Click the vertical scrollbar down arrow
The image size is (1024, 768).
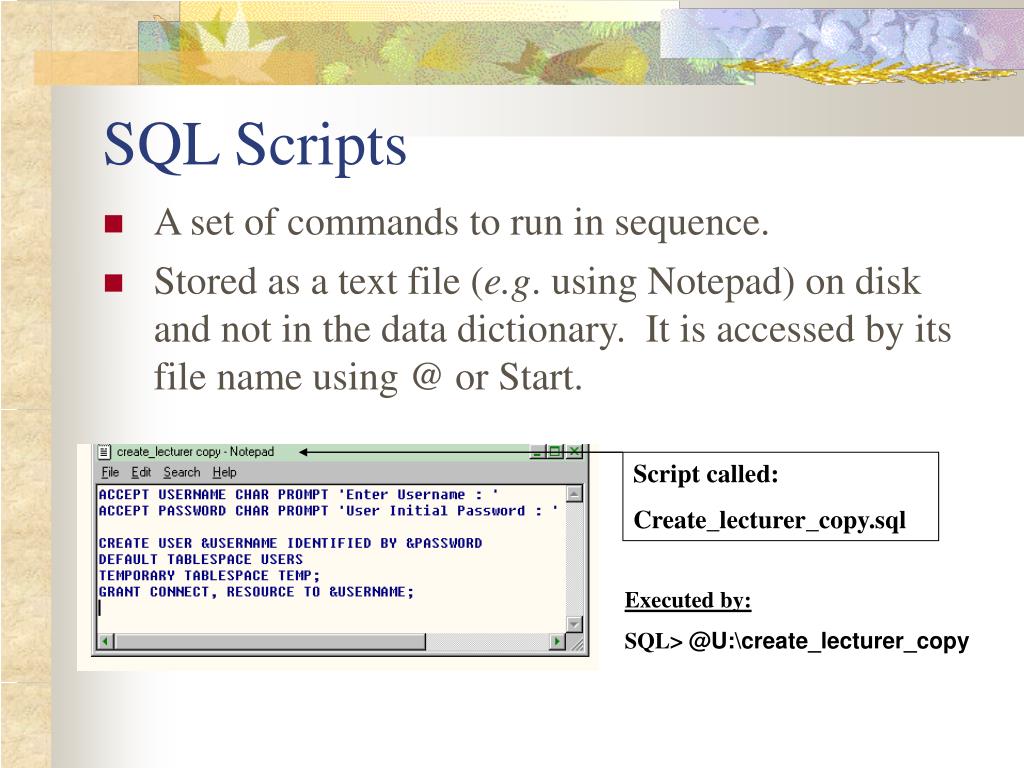(x=574, y=624)
